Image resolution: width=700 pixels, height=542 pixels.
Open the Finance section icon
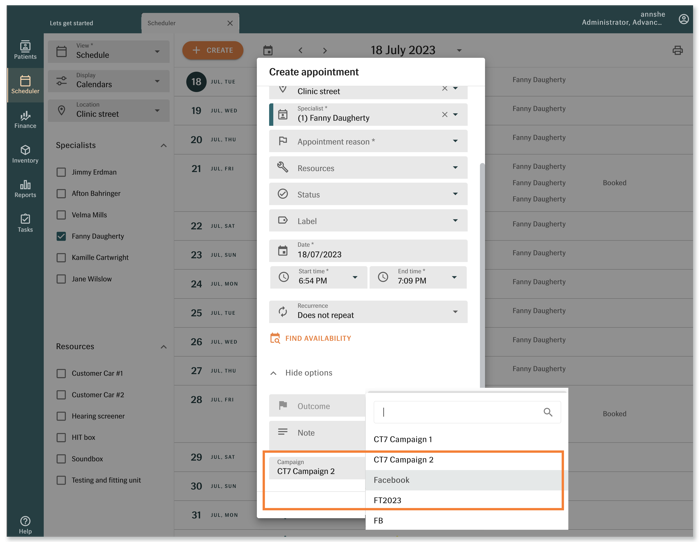point(25,119)
